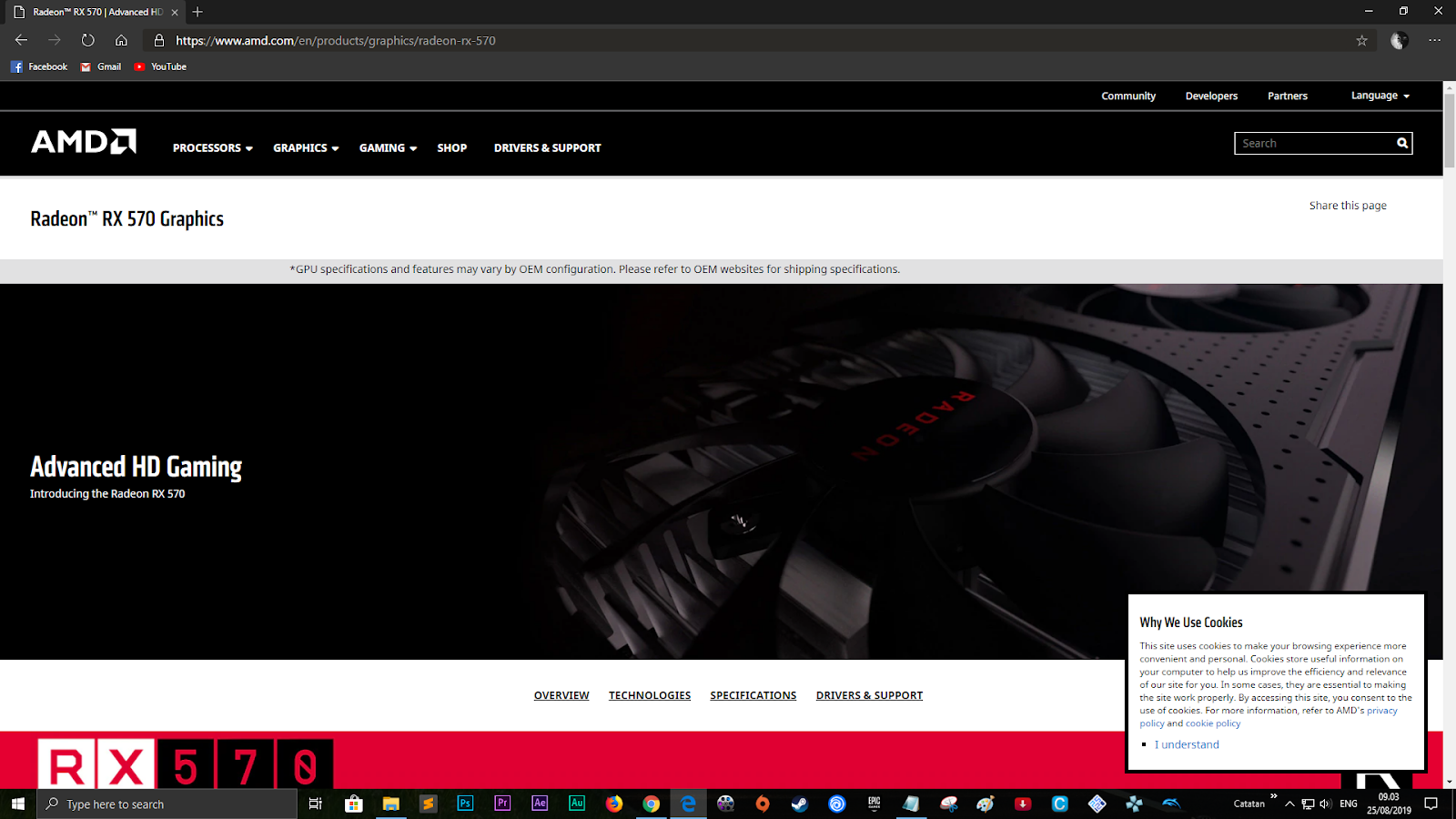The height and width of the screenshot is (819, 1456).
Task: Open the YouTube bookmark
Action: (x=160, y=66)
